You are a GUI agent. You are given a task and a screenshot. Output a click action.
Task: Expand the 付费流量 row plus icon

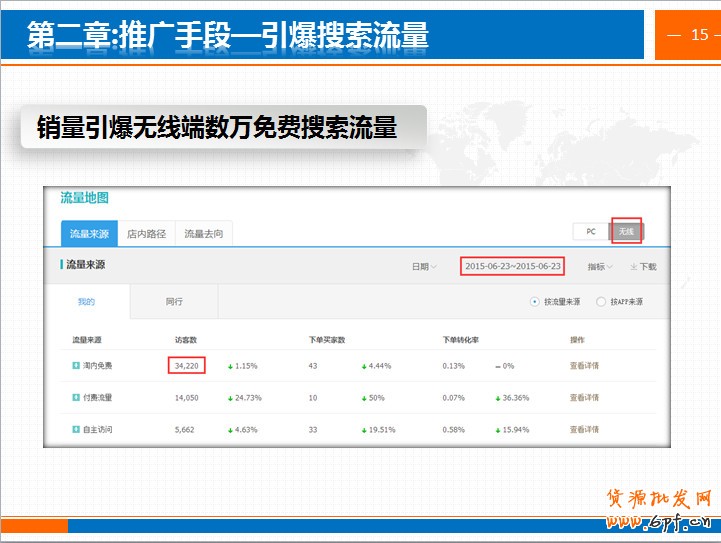pos(76,398)
